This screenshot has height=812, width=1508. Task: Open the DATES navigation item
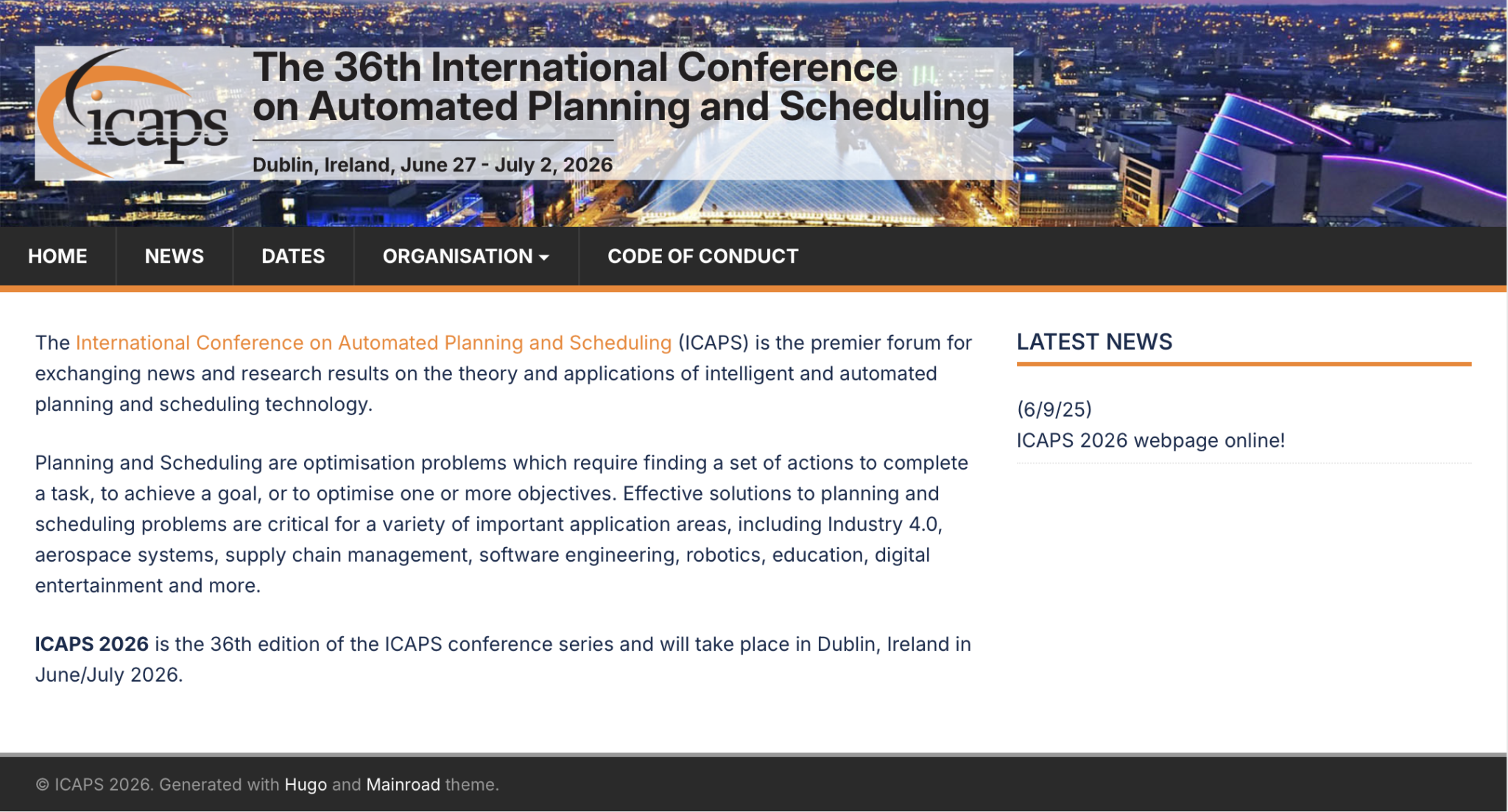(x=292, y=255)
